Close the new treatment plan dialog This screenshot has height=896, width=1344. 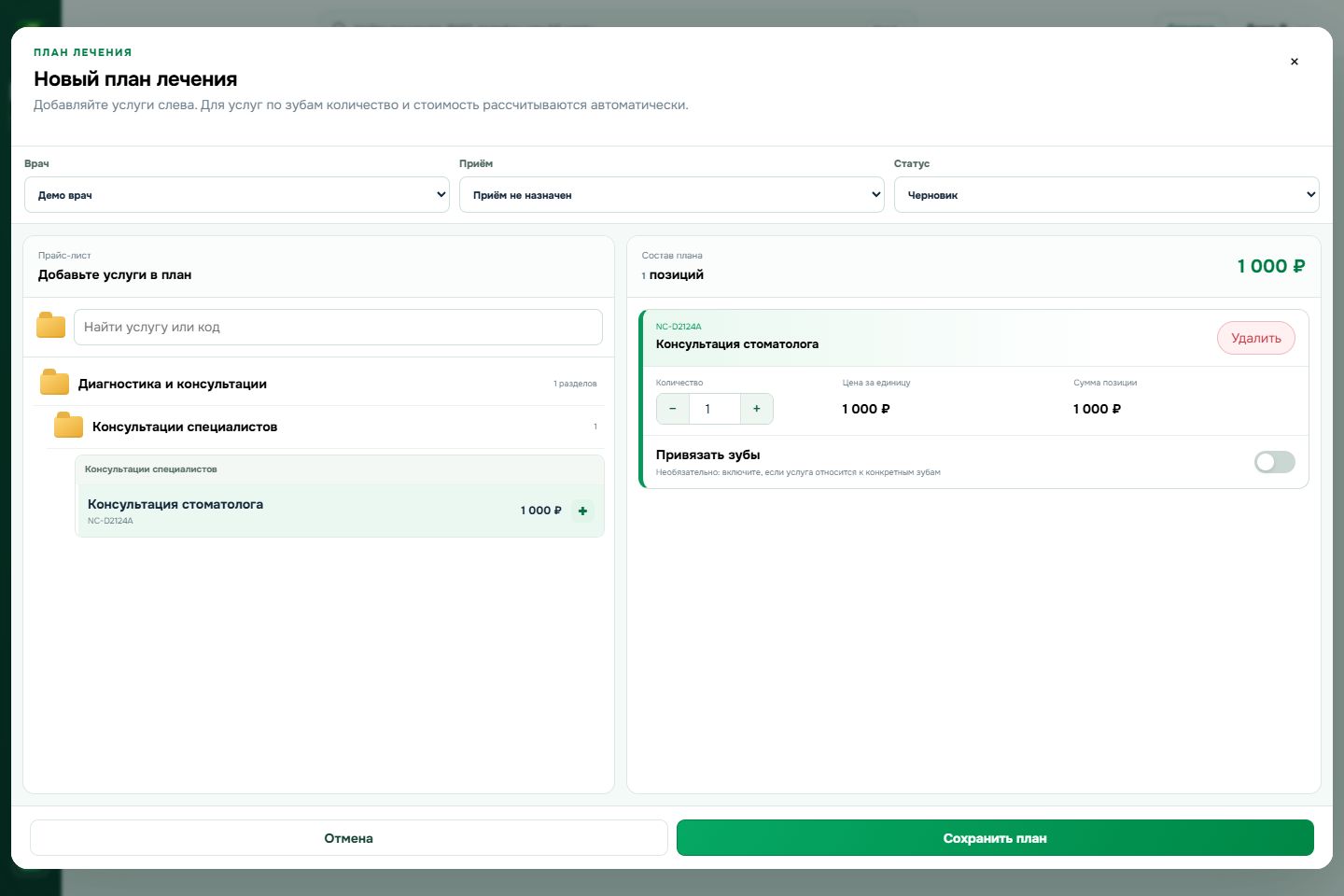coord(1294,62)
